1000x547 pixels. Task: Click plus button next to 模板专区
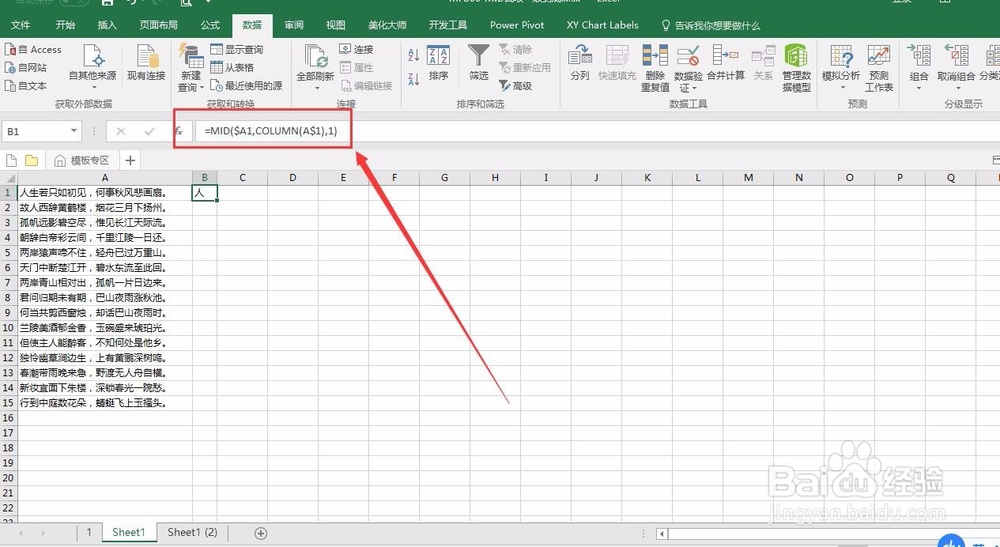point(130,160)
